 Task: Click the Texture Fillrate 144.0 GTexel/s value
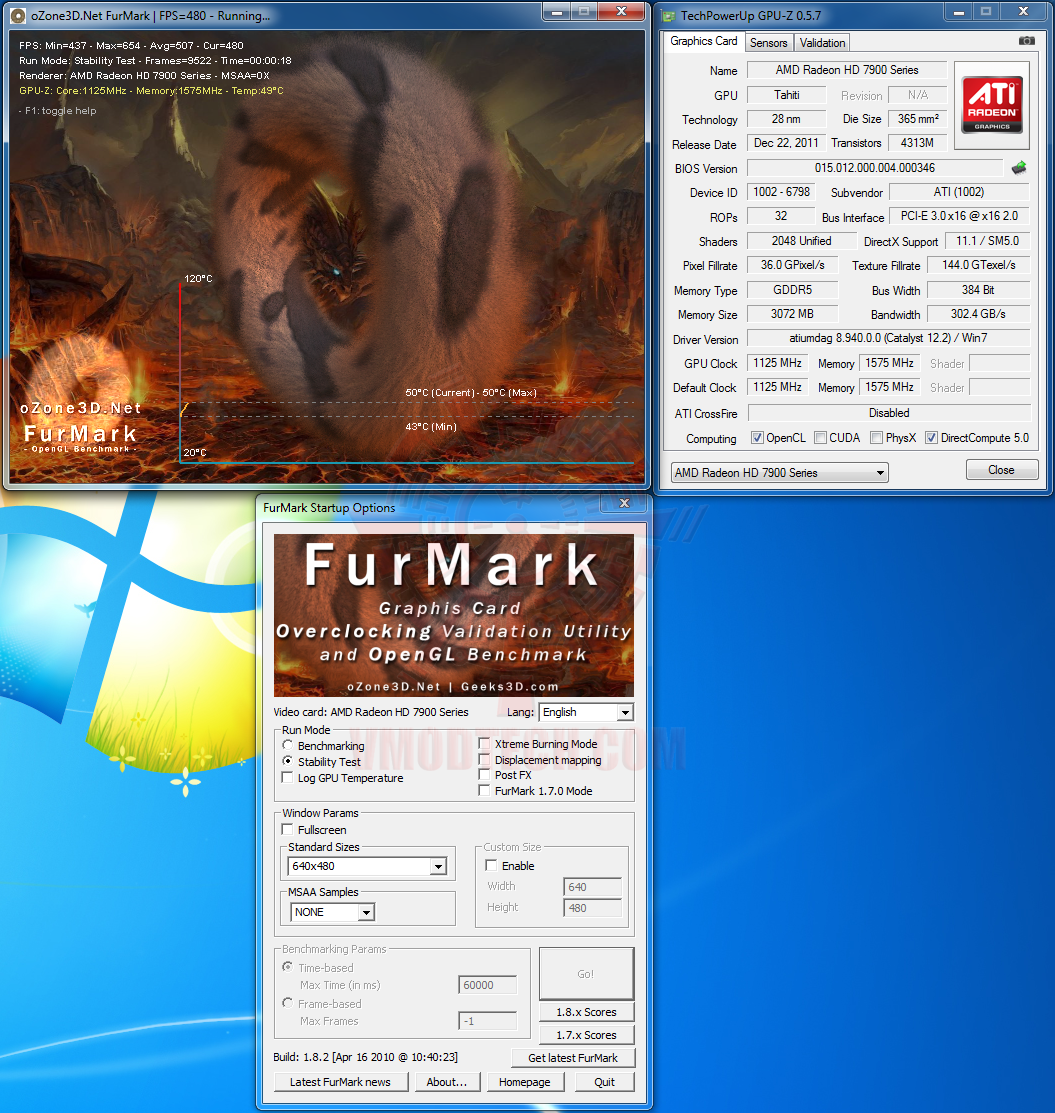[978, 265]
